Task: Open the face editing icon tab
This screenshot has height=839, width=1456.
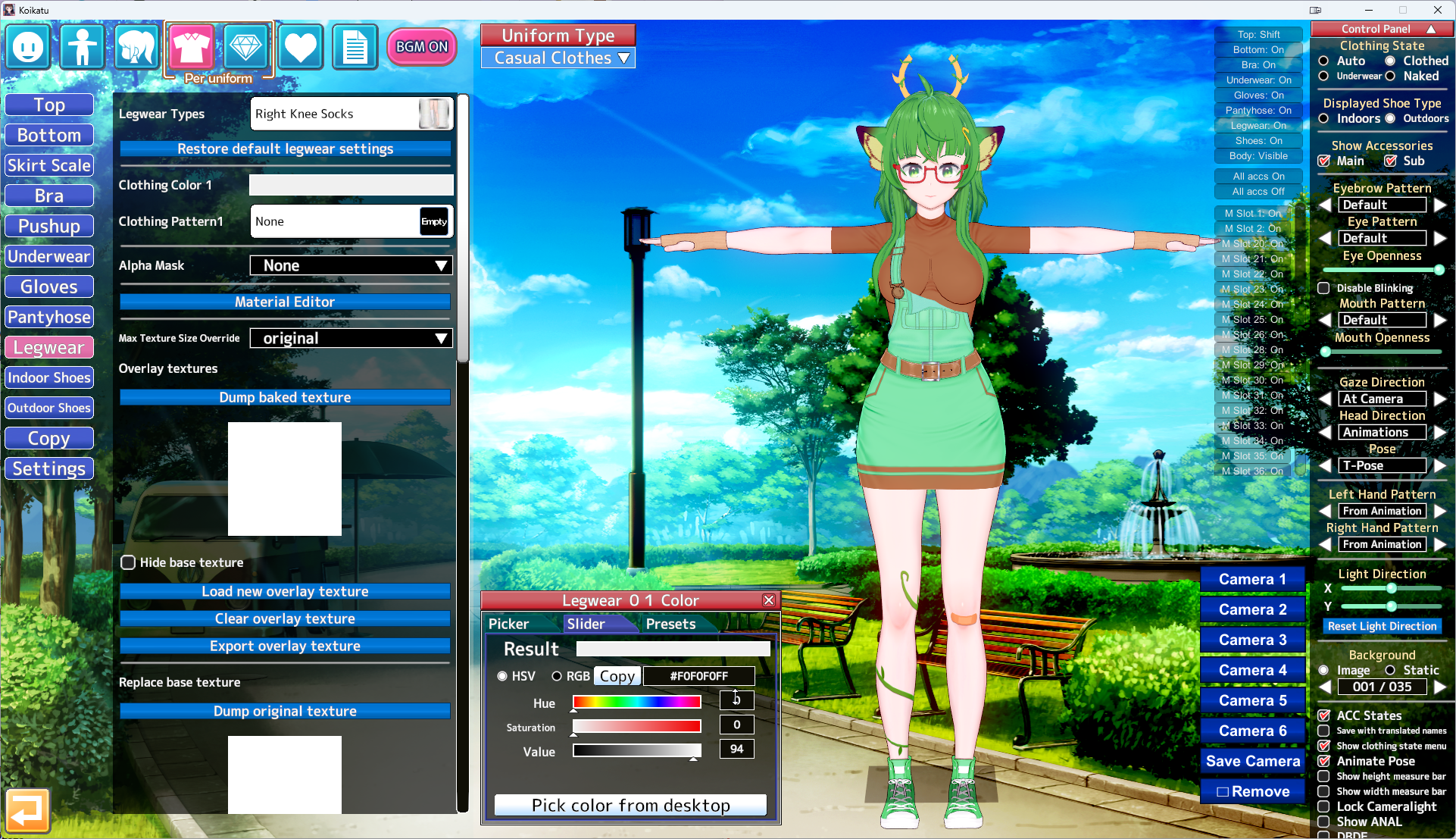Action: tap(28, 47)
